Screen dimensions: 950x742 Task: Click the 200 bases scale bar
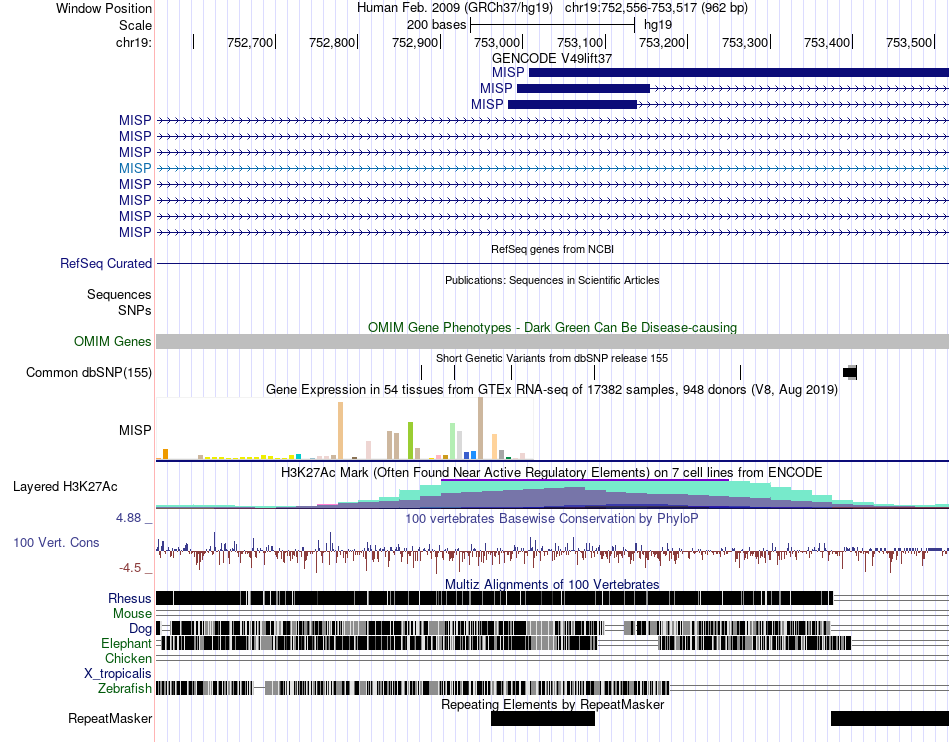[x=553, y=25]
